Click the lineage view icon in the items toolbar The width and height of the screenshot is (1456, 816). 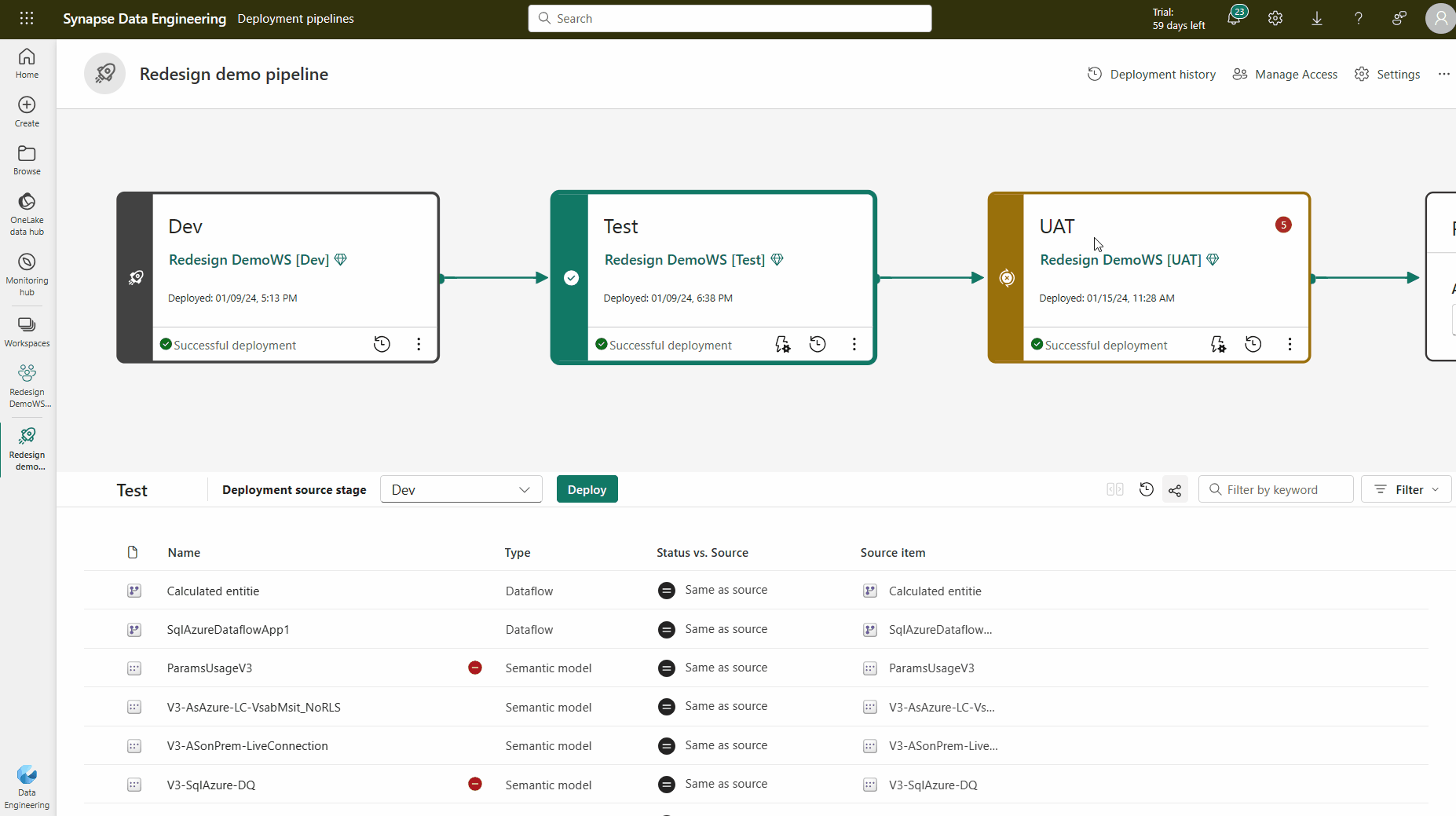pyautogui.click(x=1175, y=490)
